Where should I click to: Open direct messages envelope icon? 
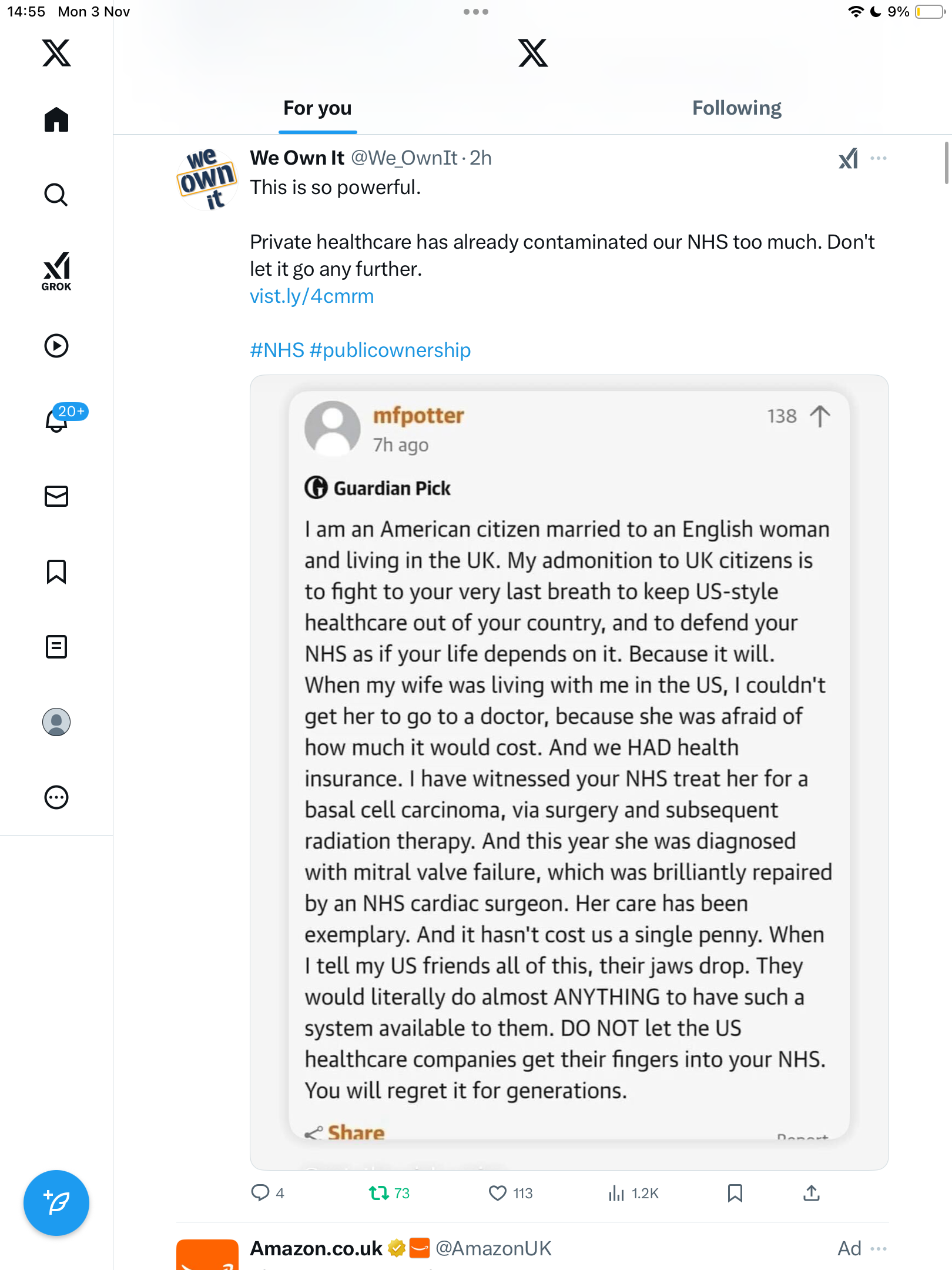(56, 496)
